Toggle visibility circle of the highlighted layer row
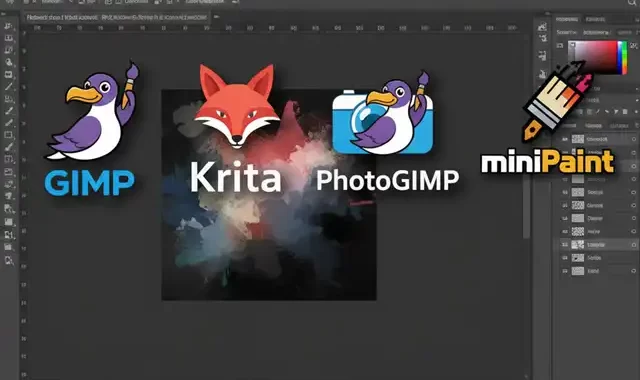 [x=633, y=245]
